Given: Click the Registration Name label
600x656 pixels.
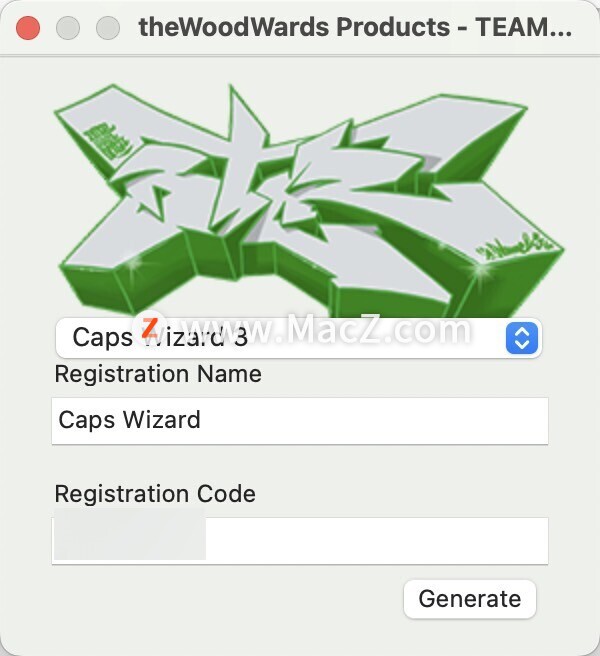Looking at the screenshot, I should pos(158,374).
